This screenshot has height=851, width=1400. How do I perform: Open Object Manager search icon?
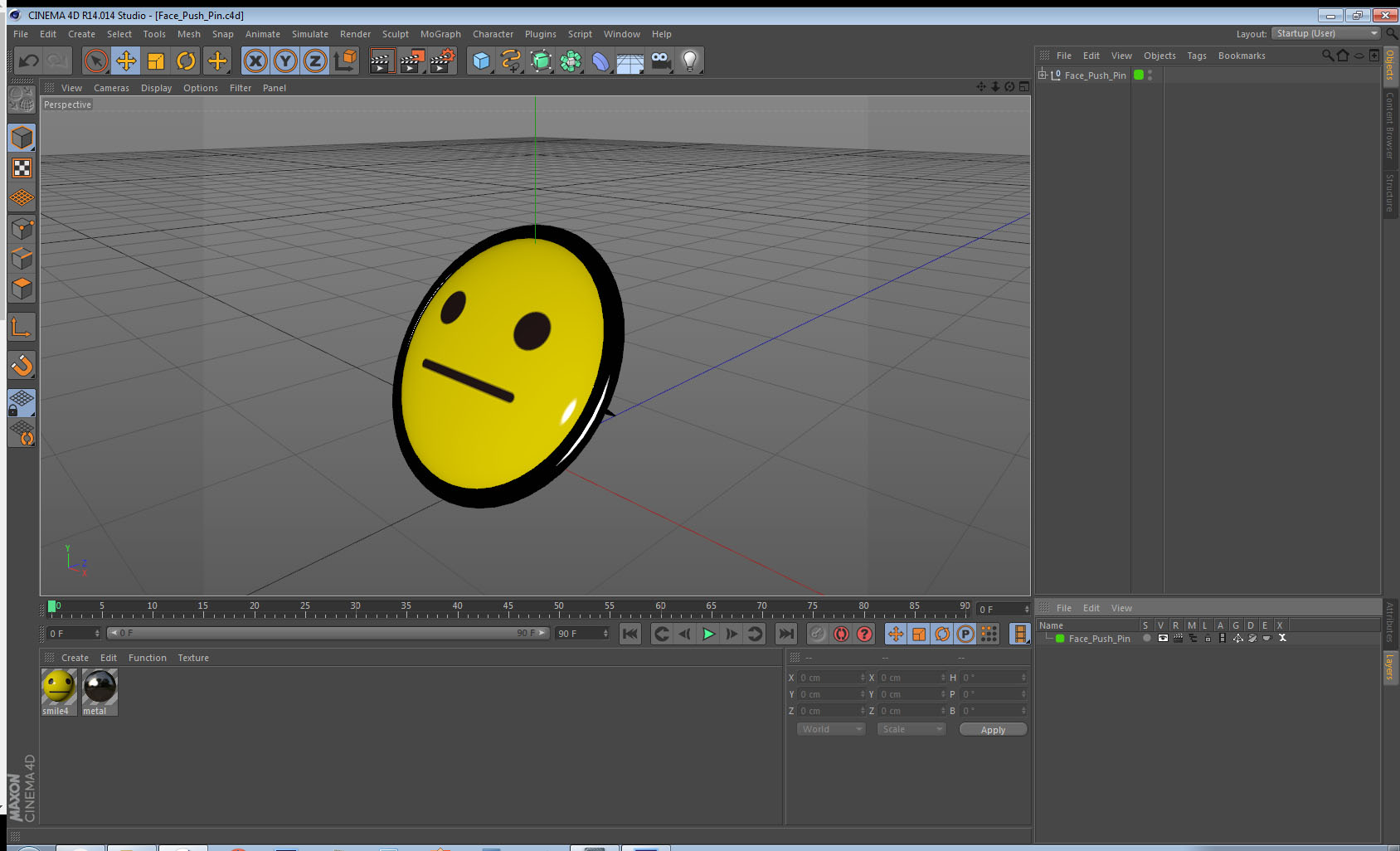pyautogui.click(x=1327, y=56)
